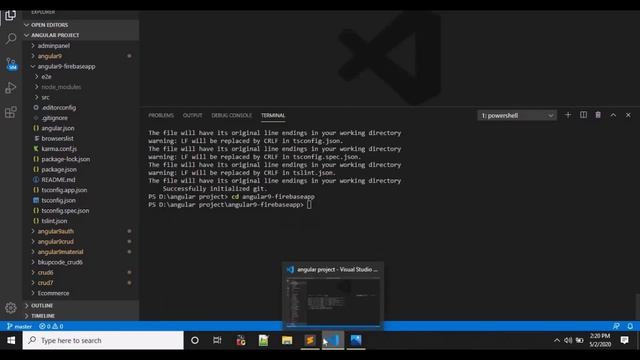Open the karma.conf.js file
The image size is (640, 360).
click(81, 149)
